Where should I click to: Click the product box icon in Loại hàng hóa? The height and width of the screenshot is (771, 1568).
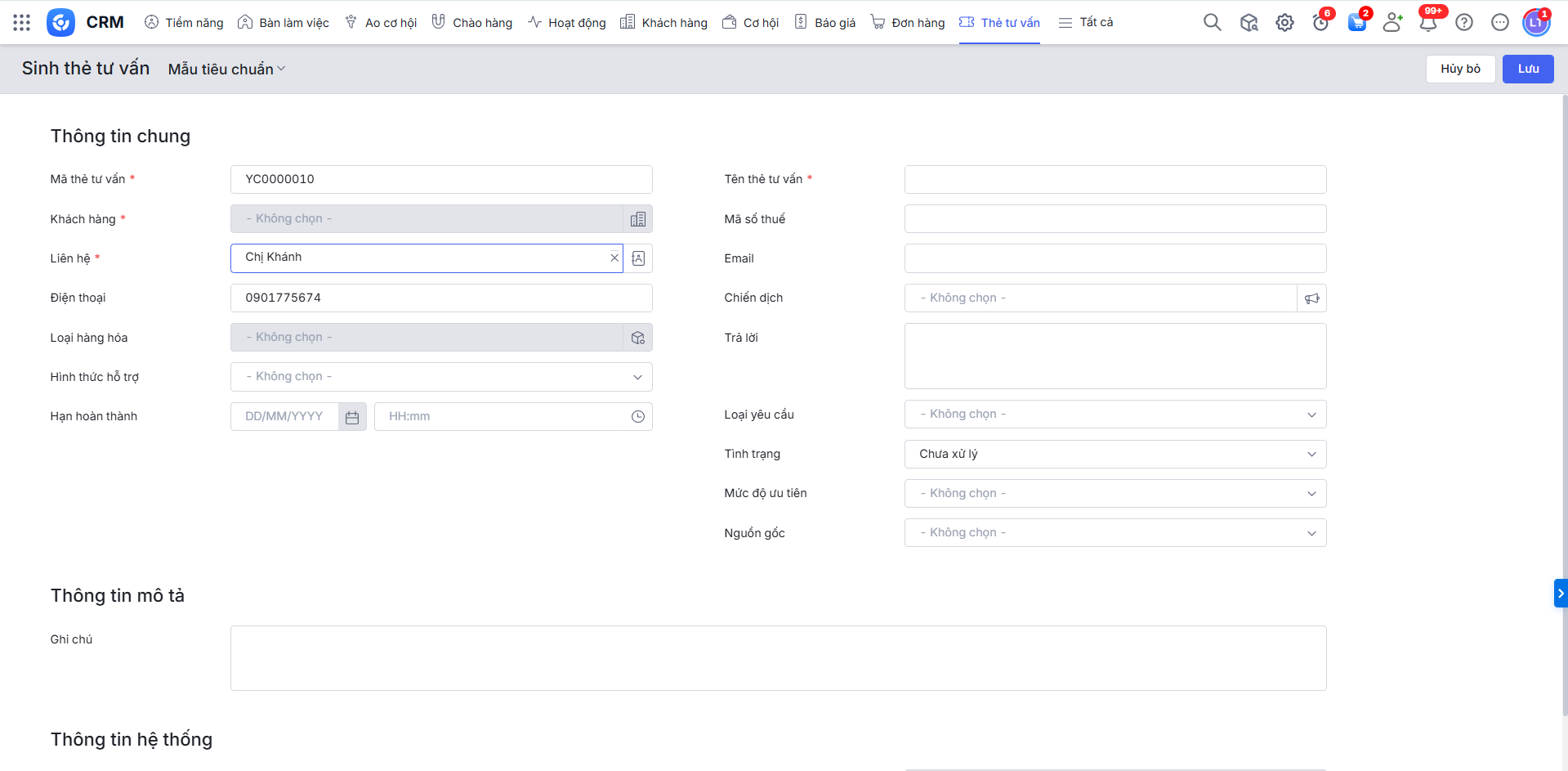point(638,338)
